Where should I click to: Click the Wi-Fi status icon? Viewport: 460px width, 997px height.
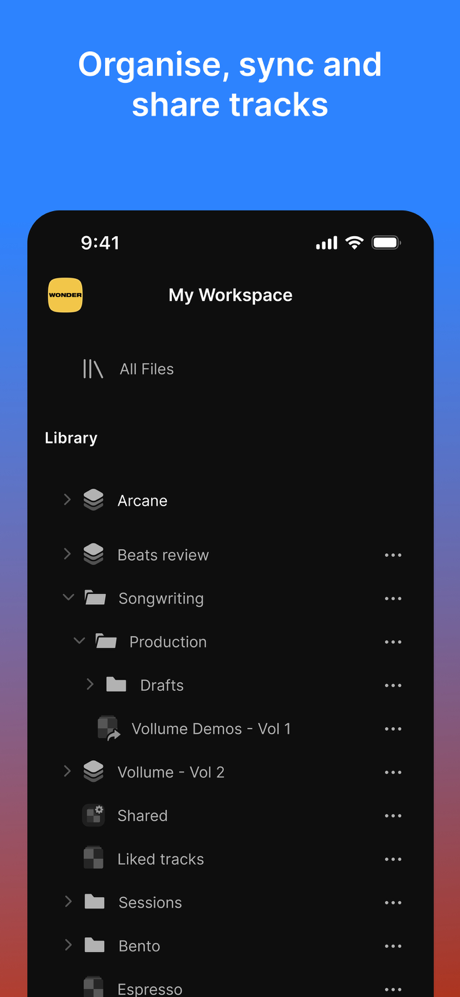click(x=354, y=242)
